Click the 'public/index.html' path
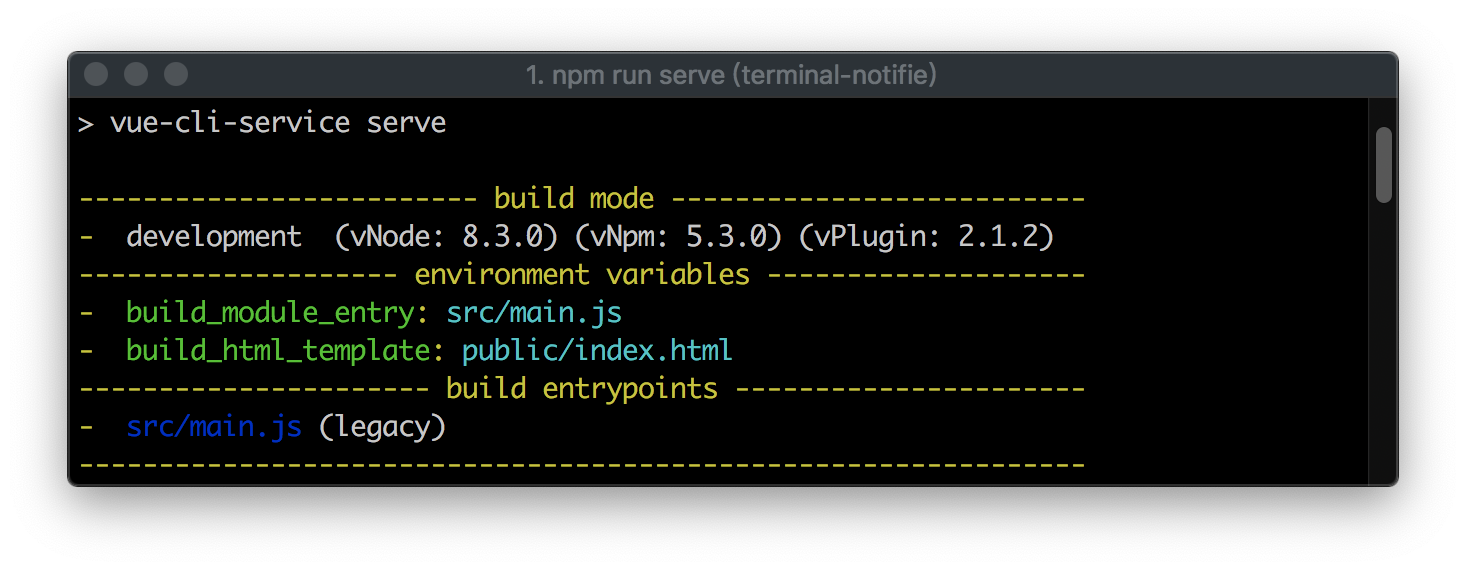Image resolution: width=1466 pixels, height=570 pixels. pos(597,351)
